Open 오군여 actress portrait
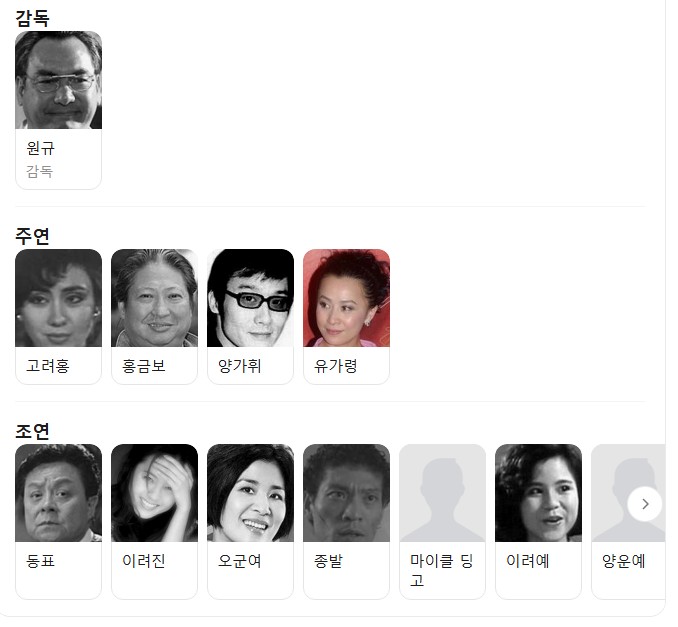 click(250, 493)
